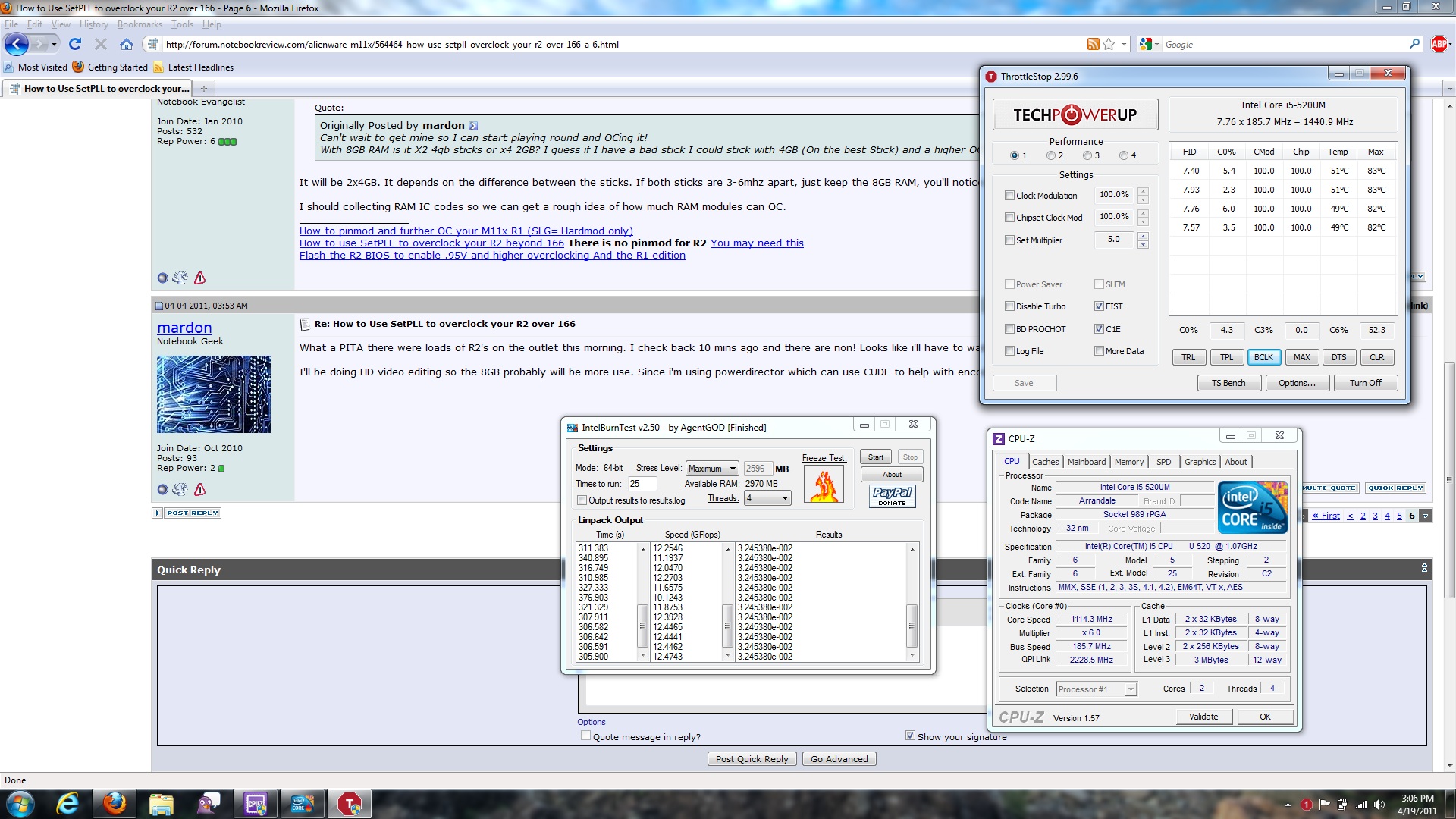Open a new Firefox tab
This screenshot has height=819, width=1456.
pyautogui.click(x=203, y=88)
